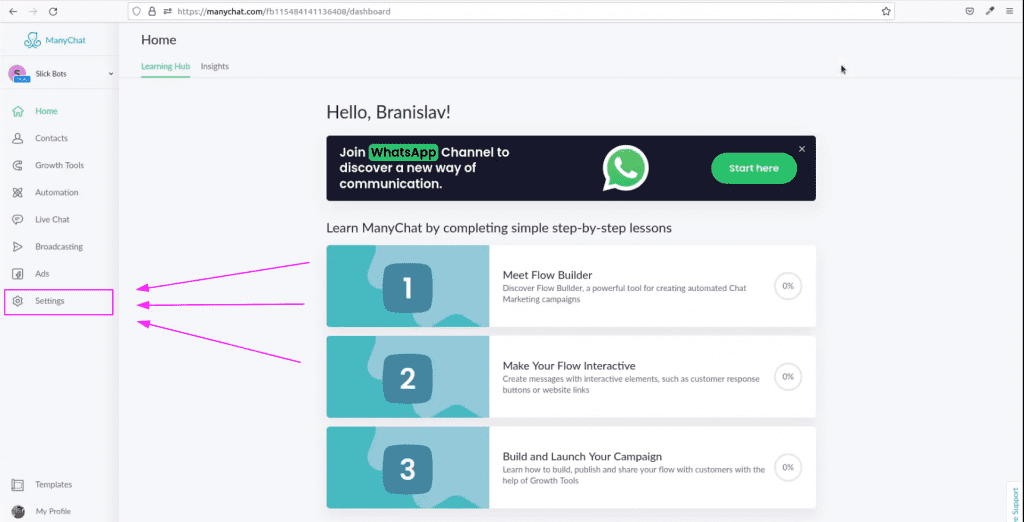Open the Templates icon
The height and width of the screenshot is (522, 1024).
coord(18,485)
